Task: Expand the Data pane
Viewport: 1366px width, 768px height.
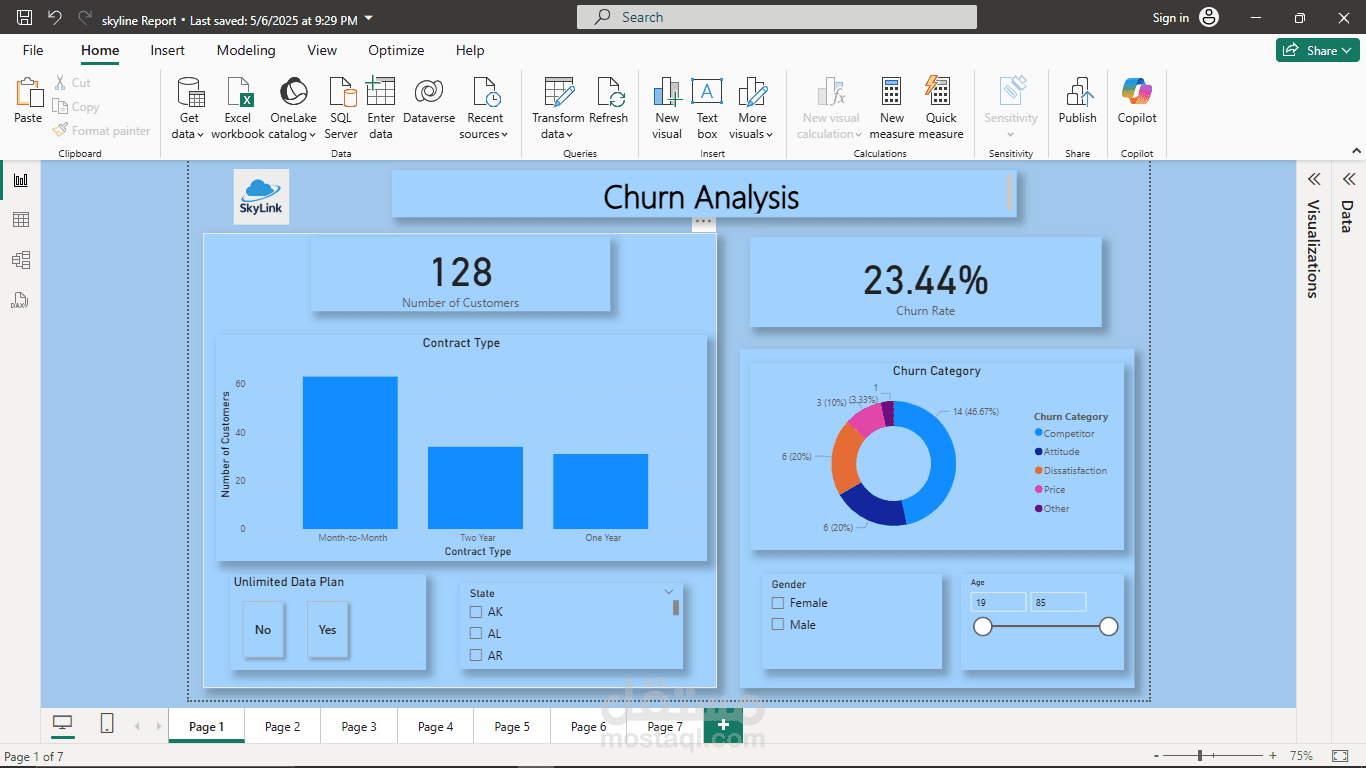Action: (1348, 179)
